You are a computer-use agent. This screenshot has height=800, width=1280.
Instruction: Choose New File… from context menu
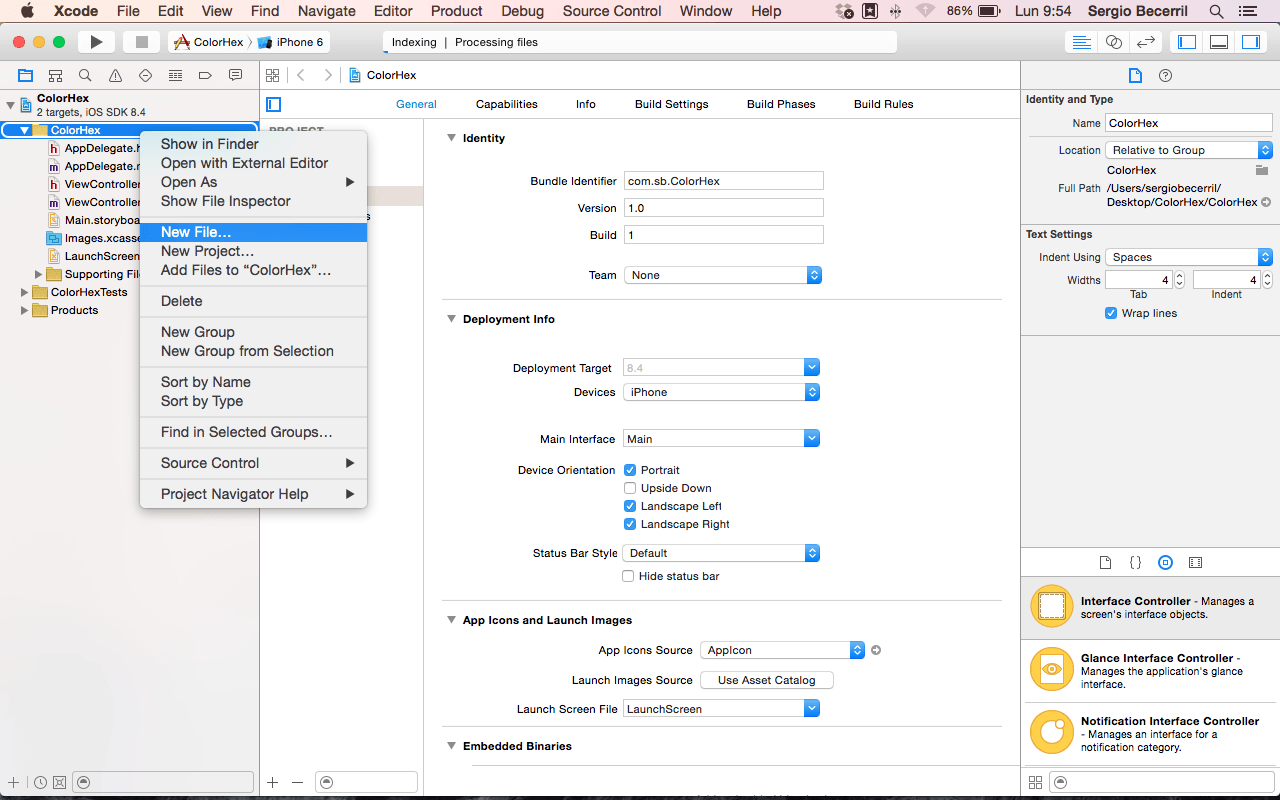coord(254,232)
